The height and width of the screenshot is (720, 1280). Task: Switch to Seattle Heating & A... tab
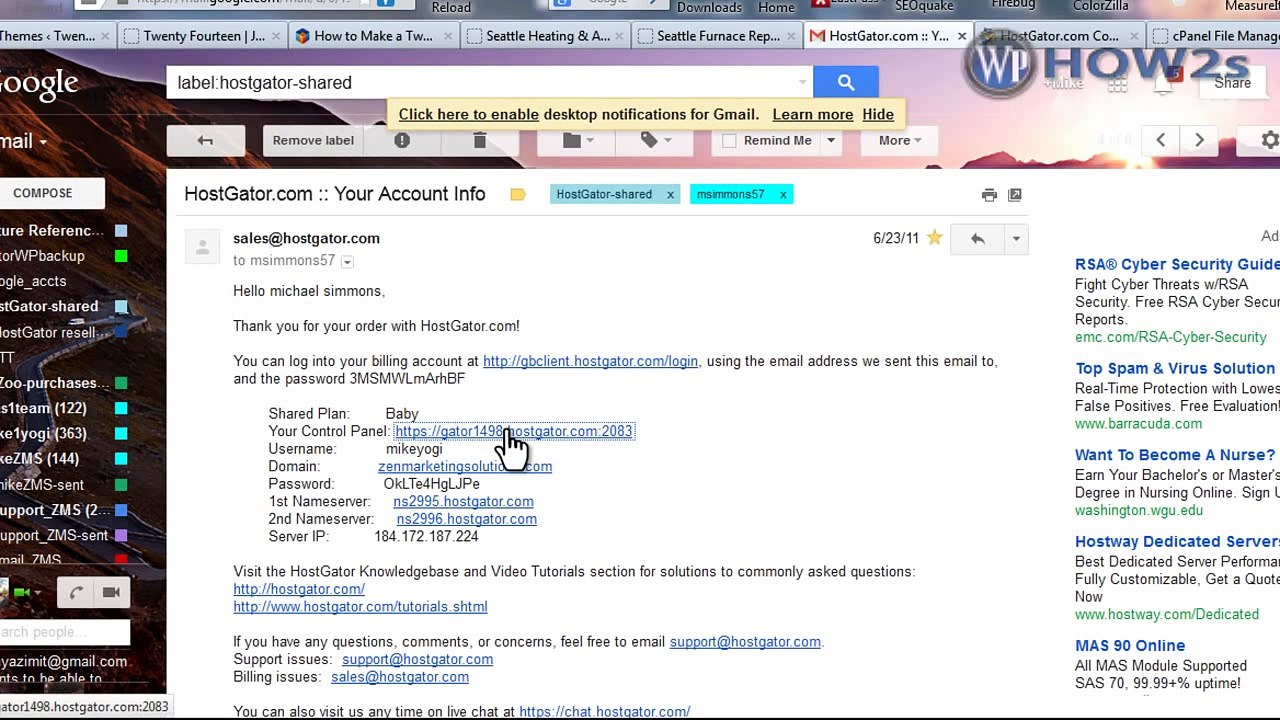coord(547,36)
